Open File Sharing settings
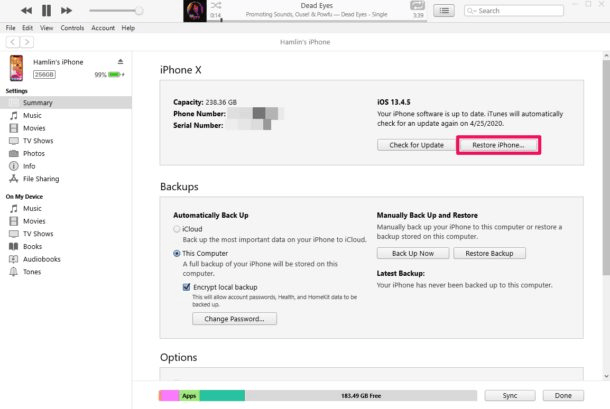This screenshot has height=409, width=610. tap(40, 179)
